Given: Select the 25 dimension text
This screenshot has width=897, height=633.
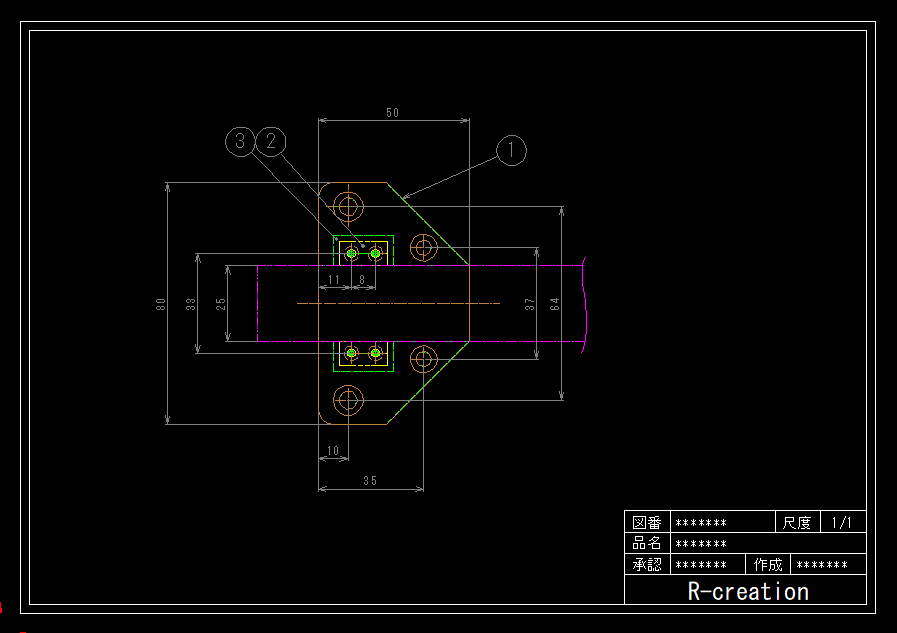Looking at the screenshot, I should coord(221,304).
